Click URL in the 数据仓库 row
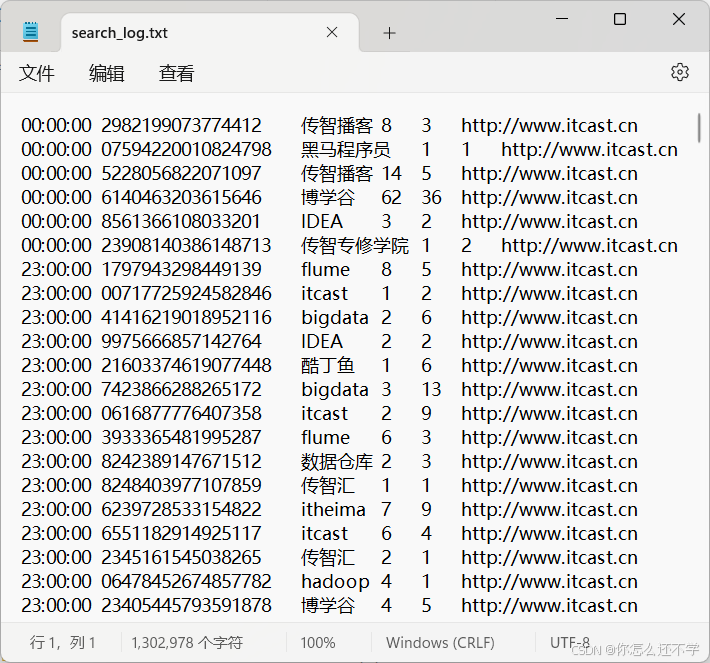The height and width of the screenshot is (663, 710). coord(549,461)
